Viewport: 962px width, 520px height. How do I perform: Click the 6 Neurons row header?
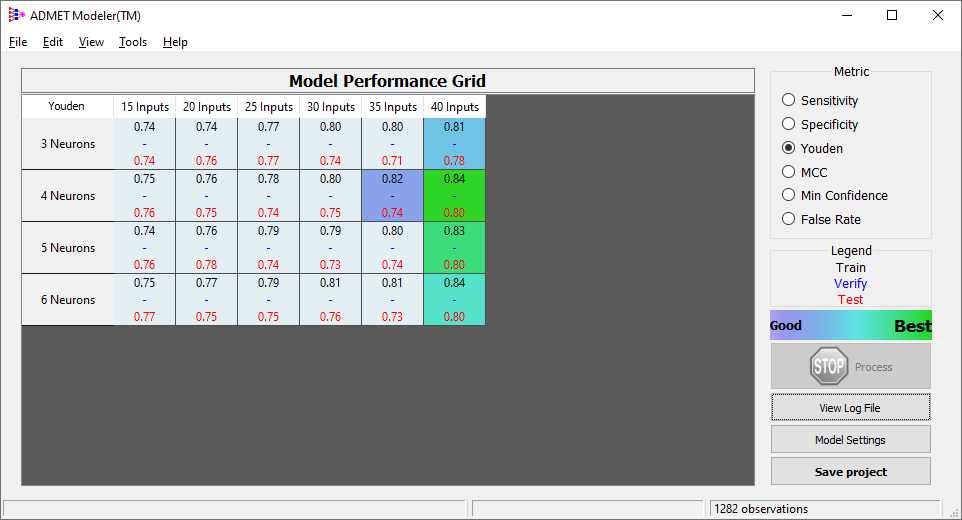coord(67,300)
